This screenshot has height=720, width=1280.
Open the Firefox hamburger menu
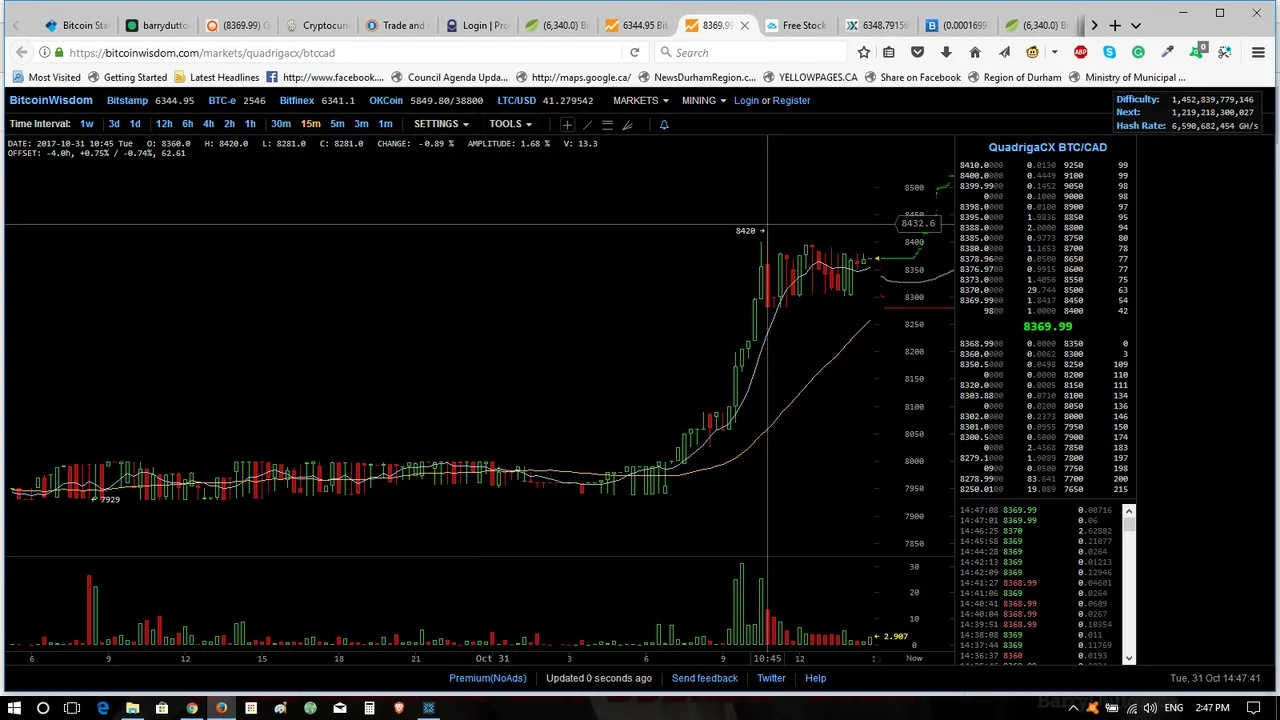point(1257,52)
